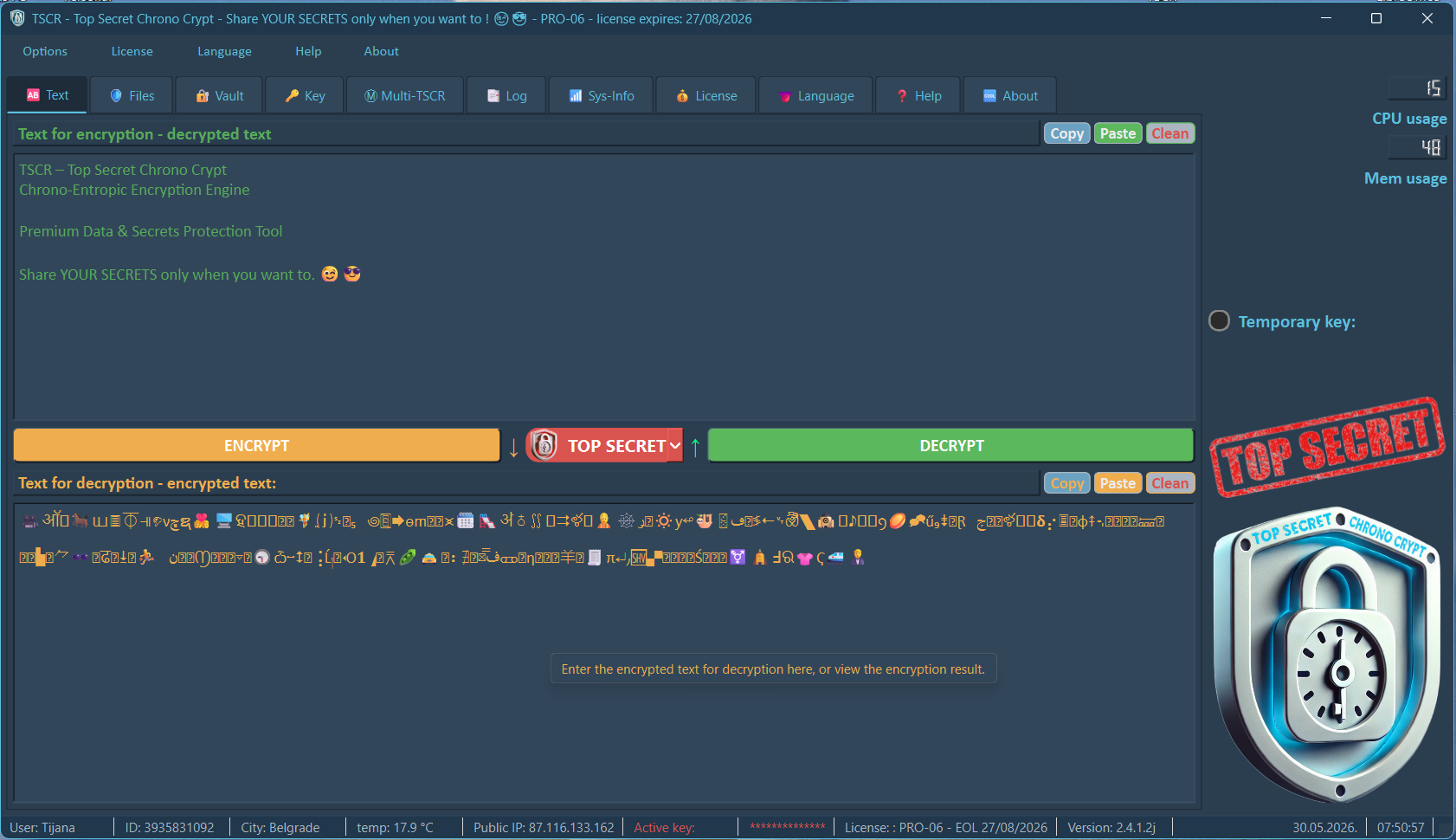Open the License tab with moneybag icon
The height and width of the screenshot is (840, 1456).
[706, 96]
